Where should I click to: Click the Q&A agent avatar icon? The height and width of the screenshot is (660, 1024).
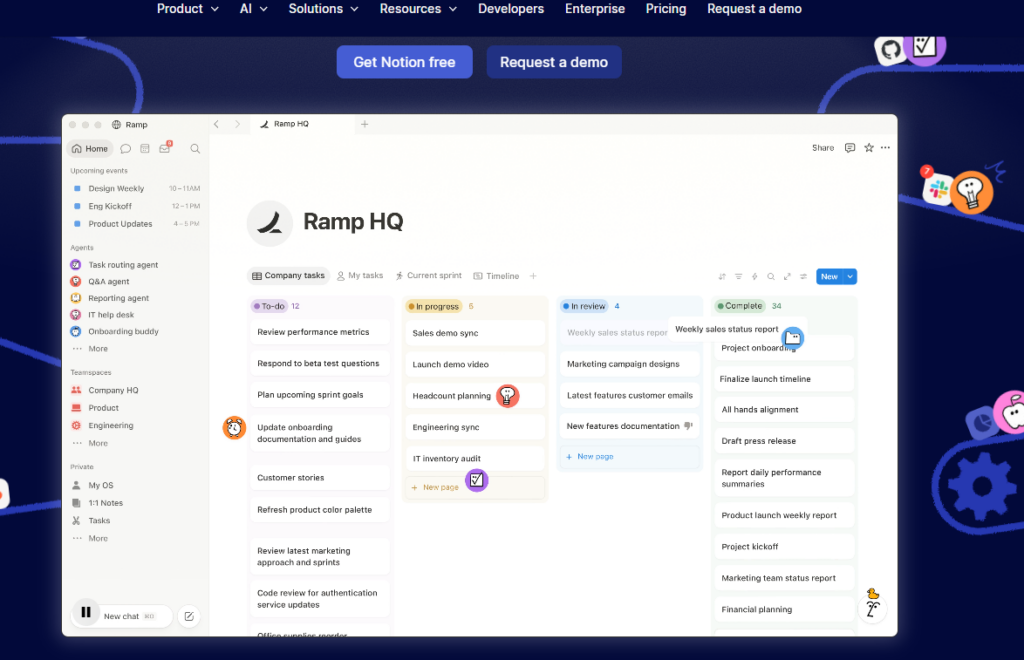76,281
